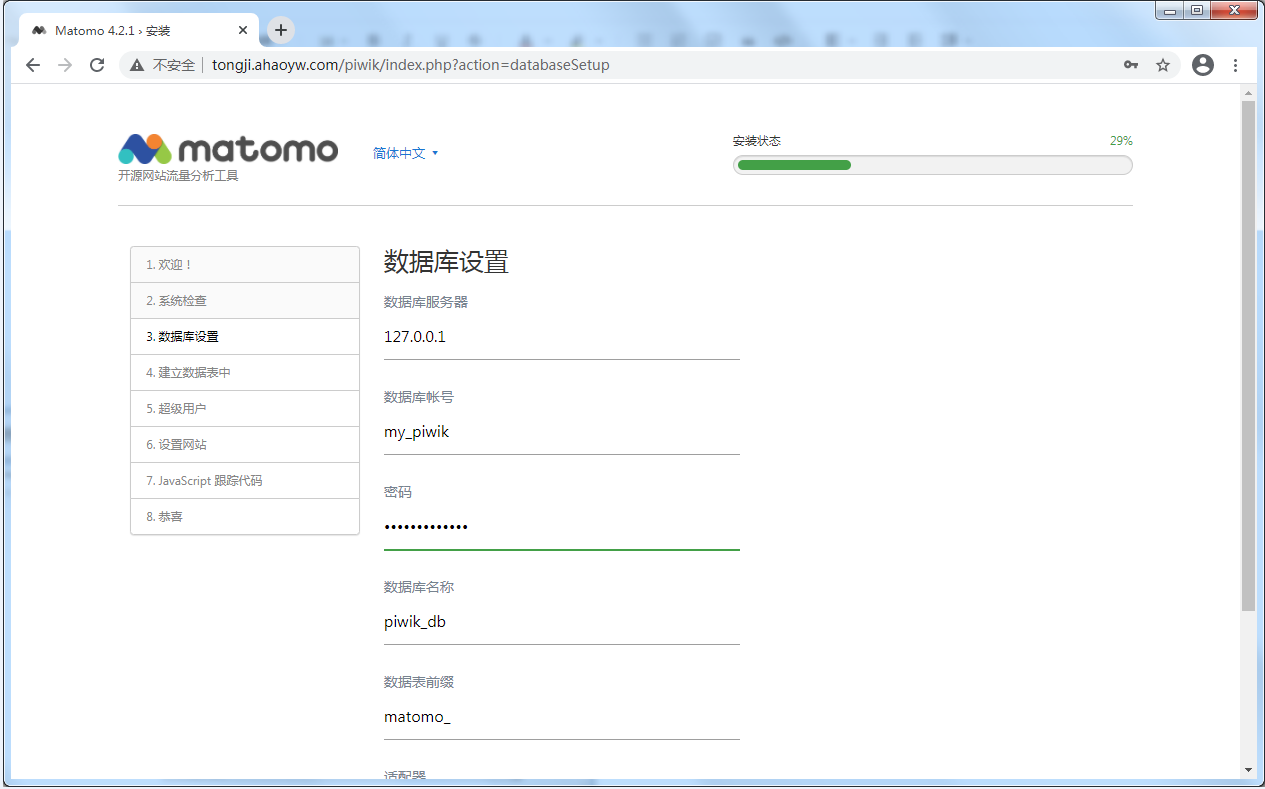Select step 7. JavaScript 跟踪代码 in sidebar
Image resolution: width=1265 pixels, height=789 pixels.
[245, 481]
